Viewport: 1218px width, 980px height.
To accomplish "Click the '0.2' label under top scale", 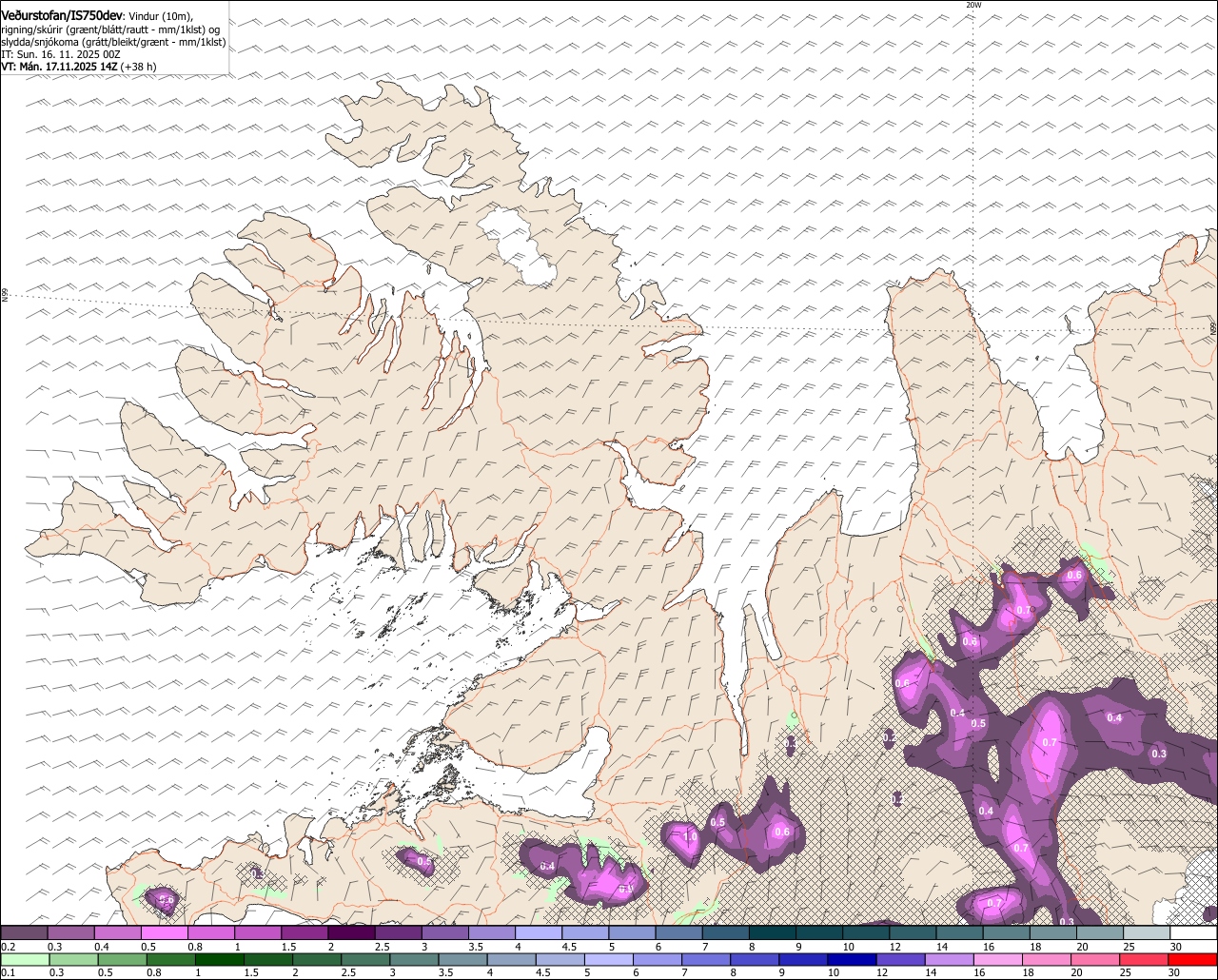I will (9, 947).
